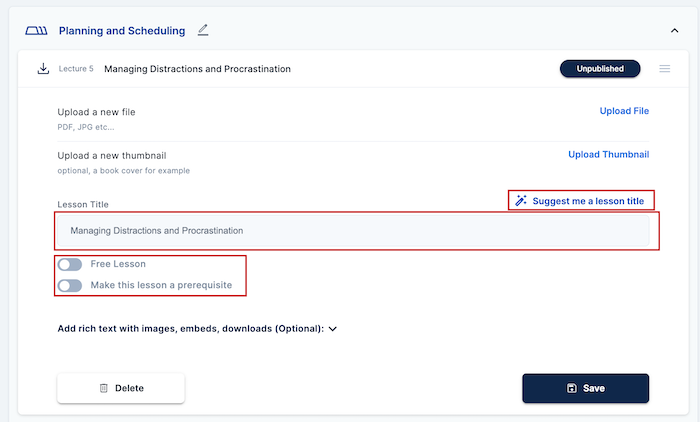Click the reorder handle for Lecture 5
Screen dimensions: 700x422
(x=665, y=69)
